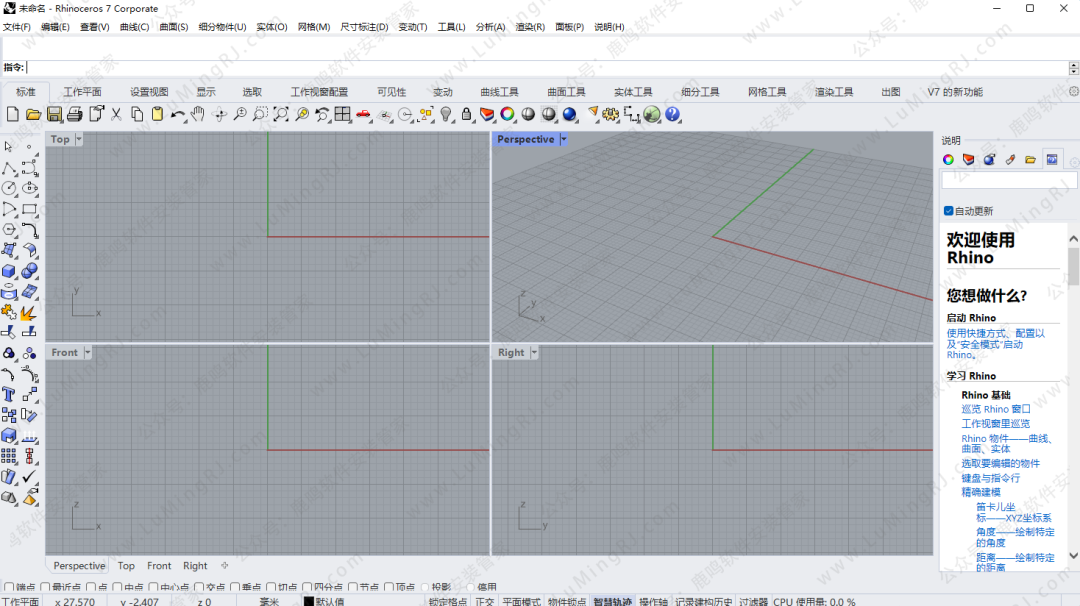Screen dimensions: 1080x606
Task: Select the Pan hand tool
Action: pos(198,114)
